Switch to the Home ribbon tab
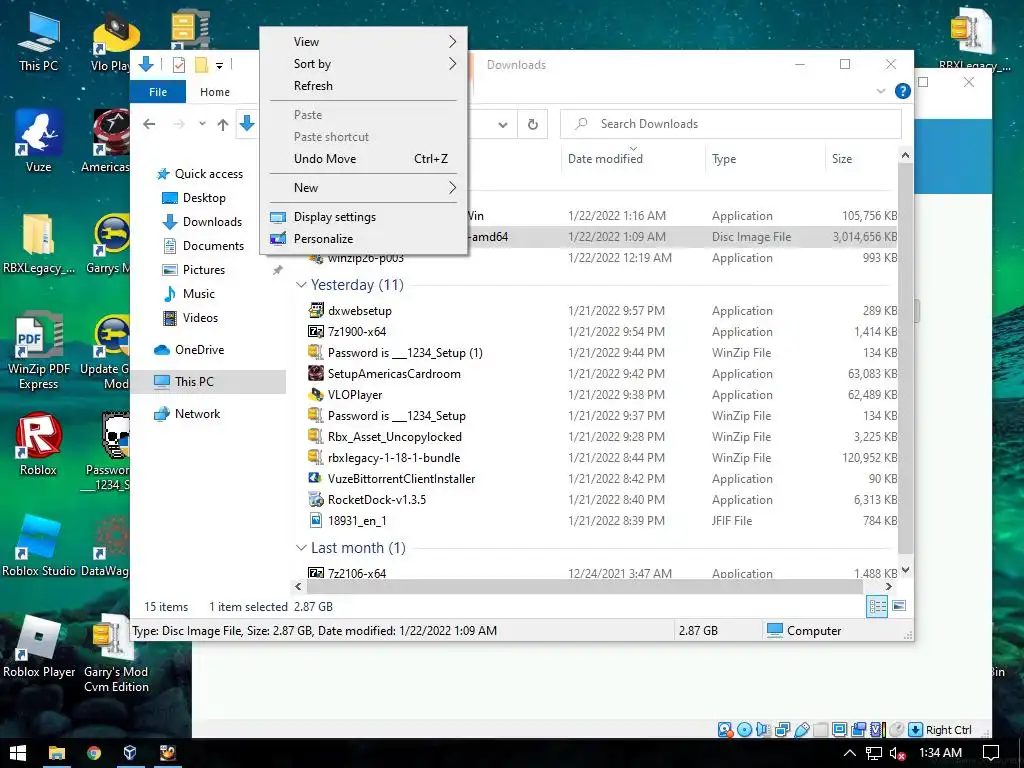Image resolution: width=1024 pixels, height=768 pixels. point(215,92)
